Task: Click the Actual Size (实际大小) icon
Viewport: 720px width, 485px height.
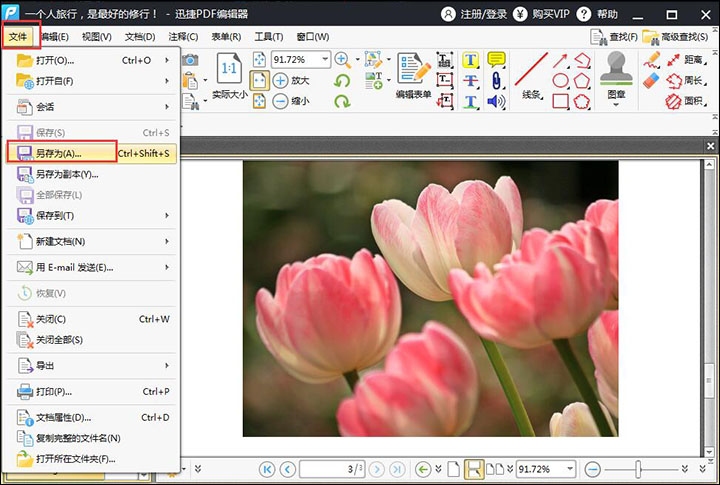Action: (228, 72)
